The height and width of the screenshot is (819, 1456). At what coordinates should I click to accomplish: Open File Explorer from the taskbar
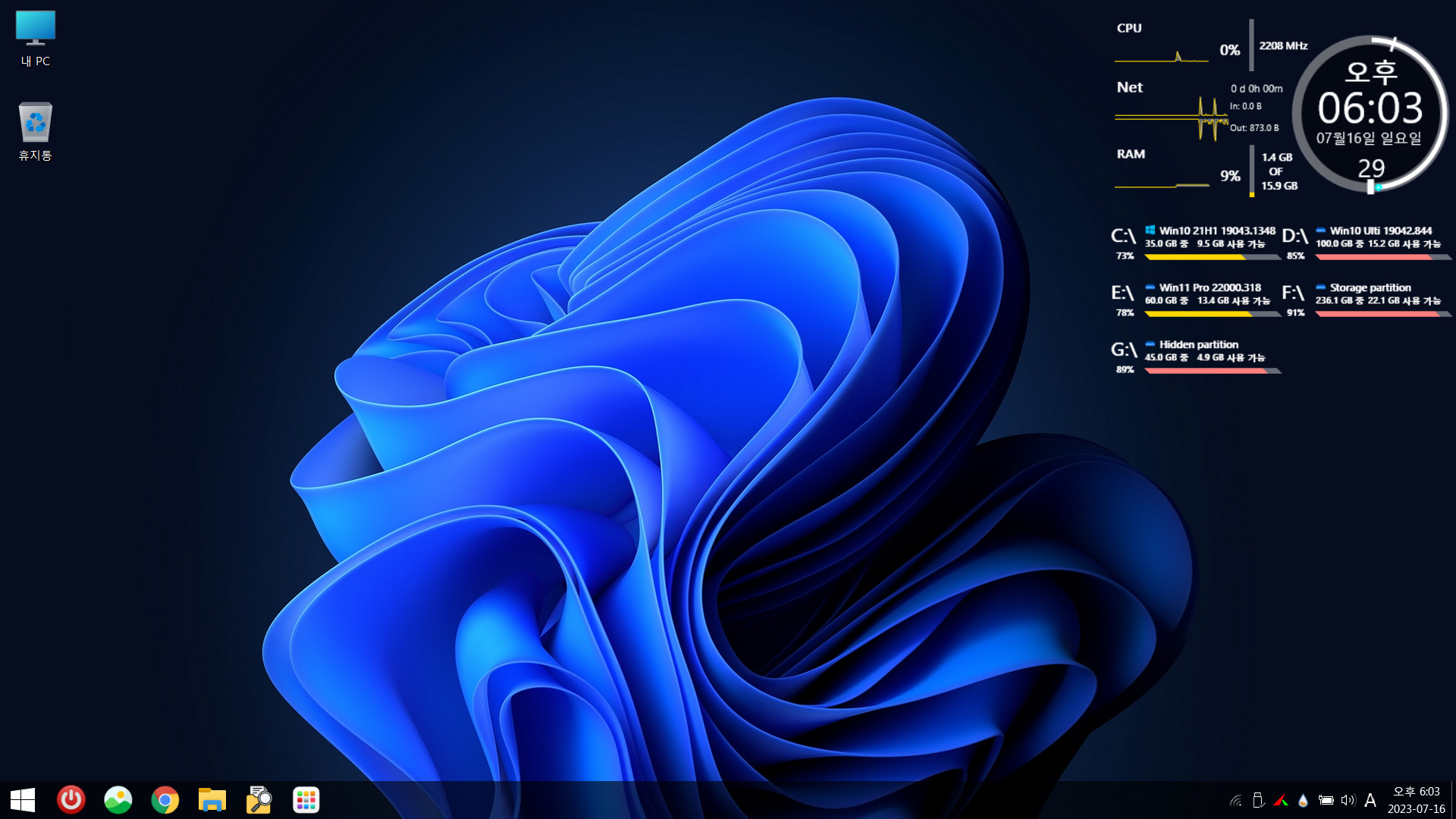(212, 800)
